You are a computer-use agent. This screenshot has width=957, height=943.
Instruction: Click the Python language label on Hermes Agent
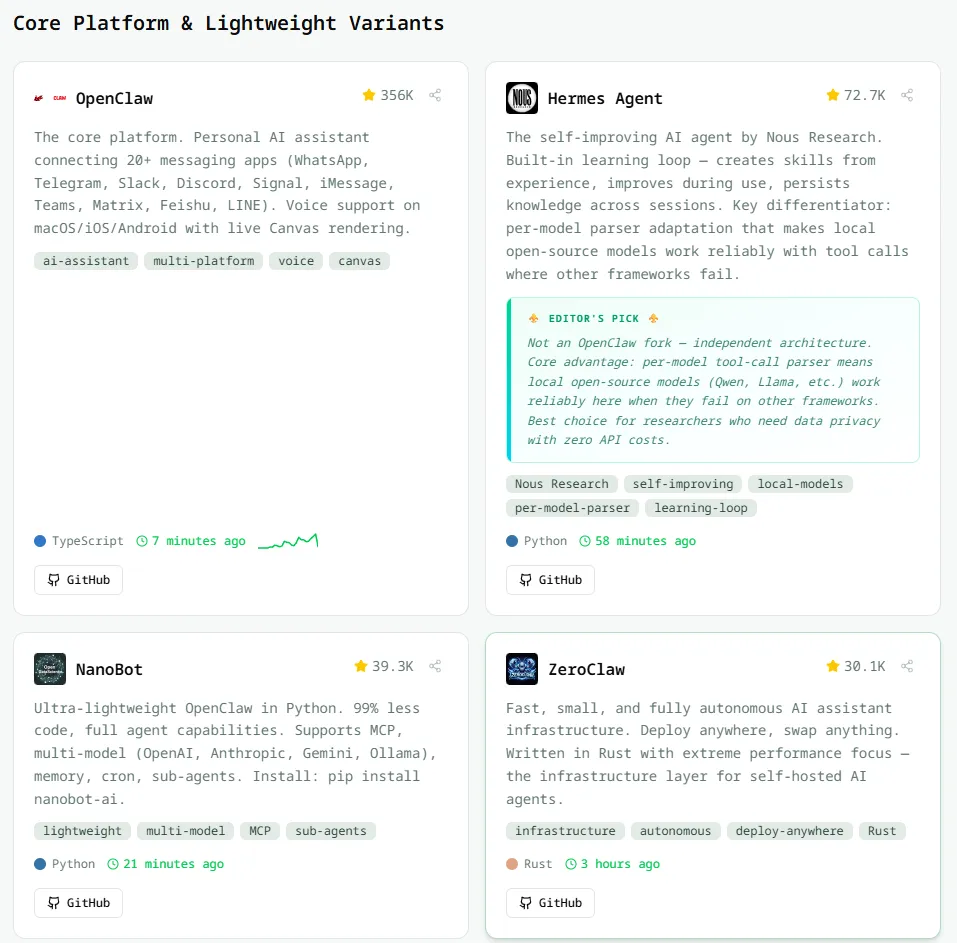tap(536, 541)
